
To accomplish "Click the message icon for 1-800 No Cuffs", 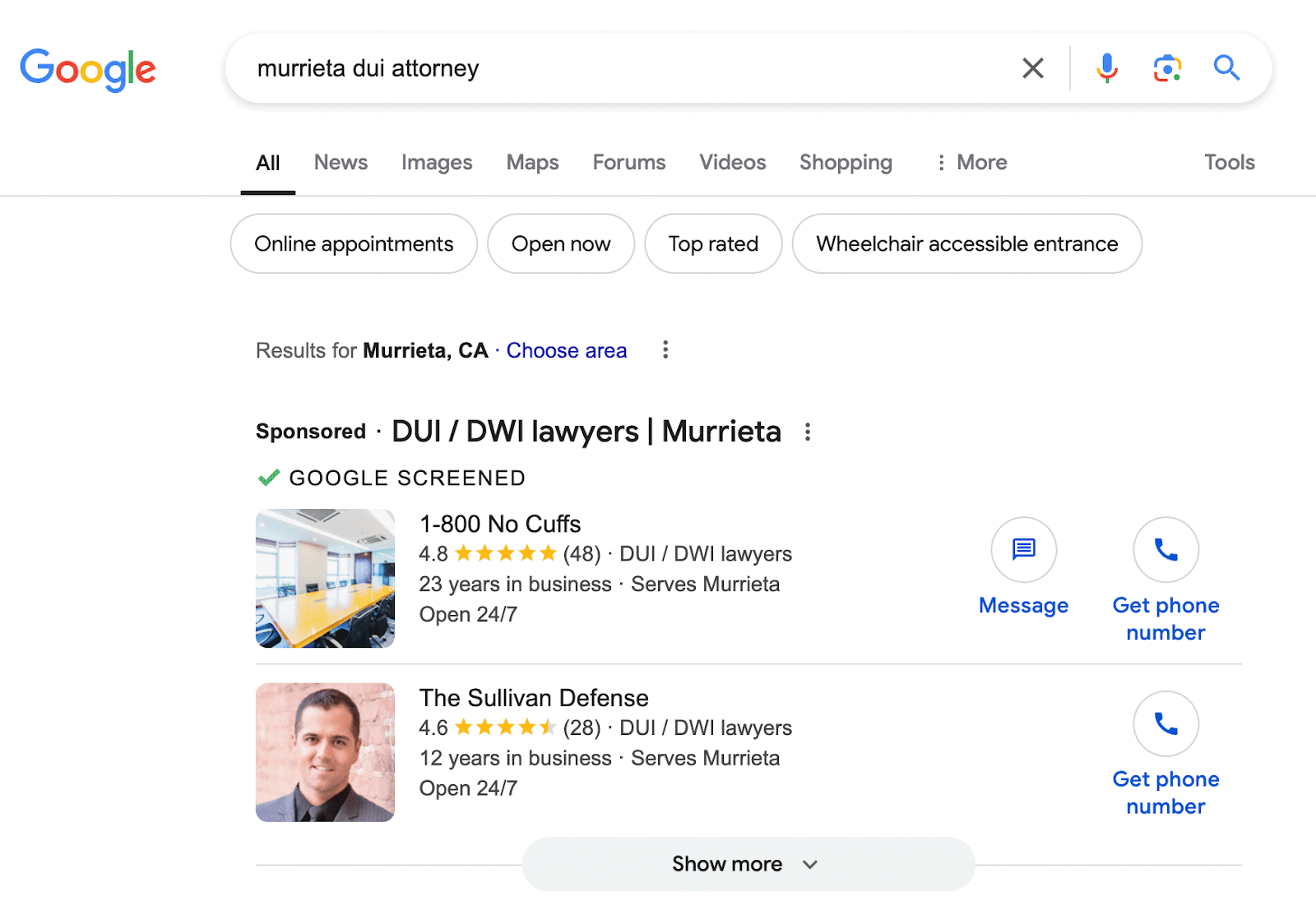I will click(1023, 549).
